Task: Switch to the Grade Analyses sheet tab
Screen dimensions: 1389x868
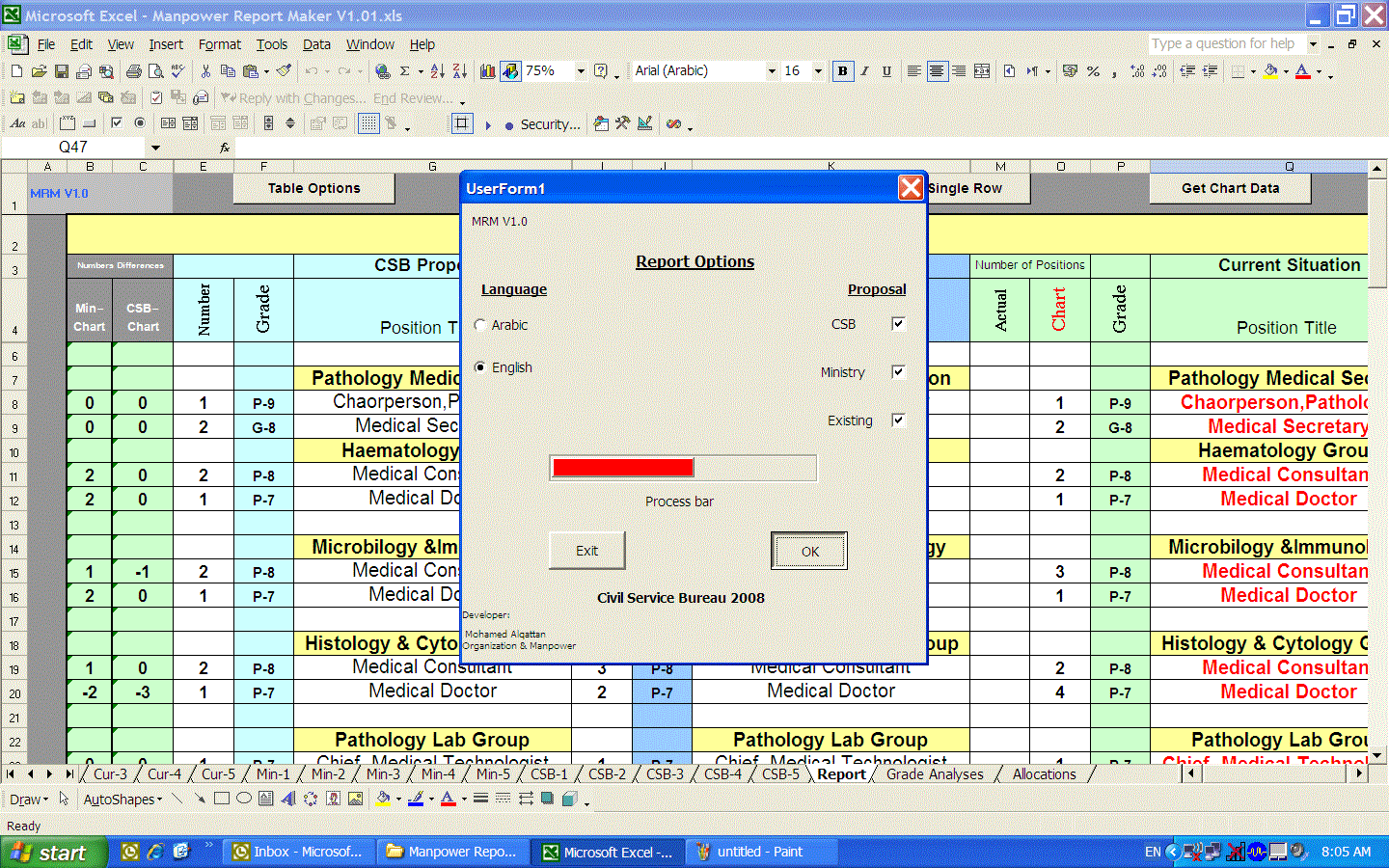Action: tap(935, 774)
